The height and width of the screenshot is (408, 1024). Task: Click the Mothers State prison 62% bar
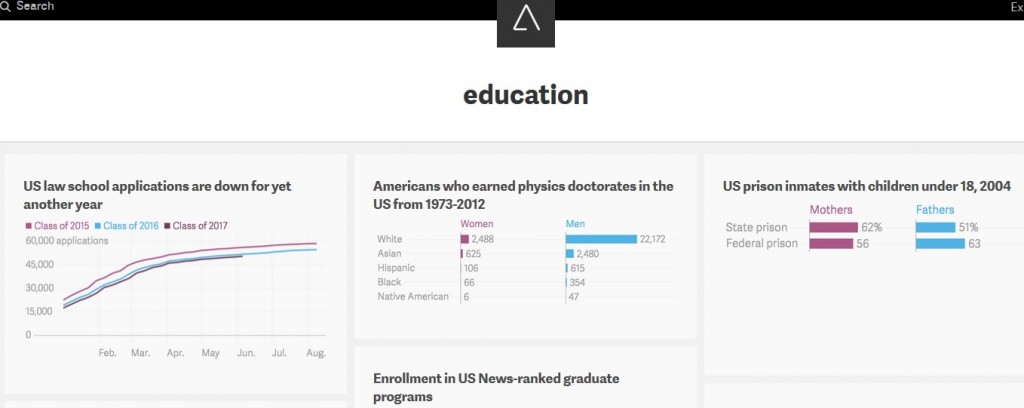pyautogui.click(x=833, y=227)
